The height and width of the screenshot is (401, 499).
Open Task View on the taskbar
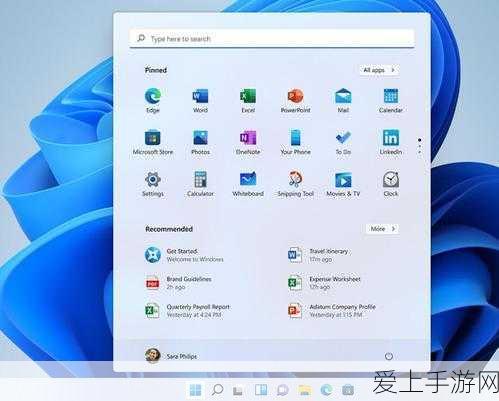click(238, 390)
